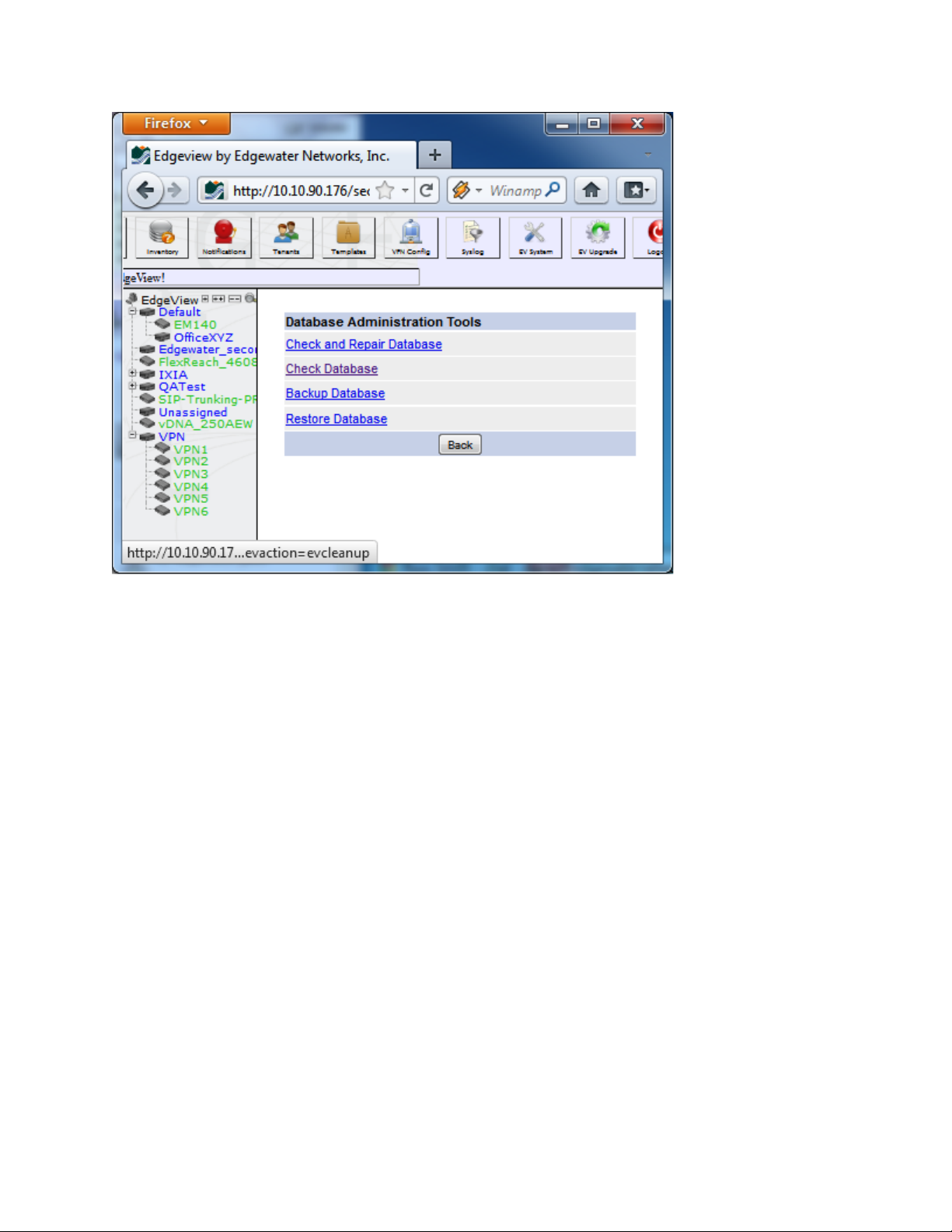Screen dimensions: 952x1232
Task: Open the URL history dropdown arrow
Action: [405, 190]
